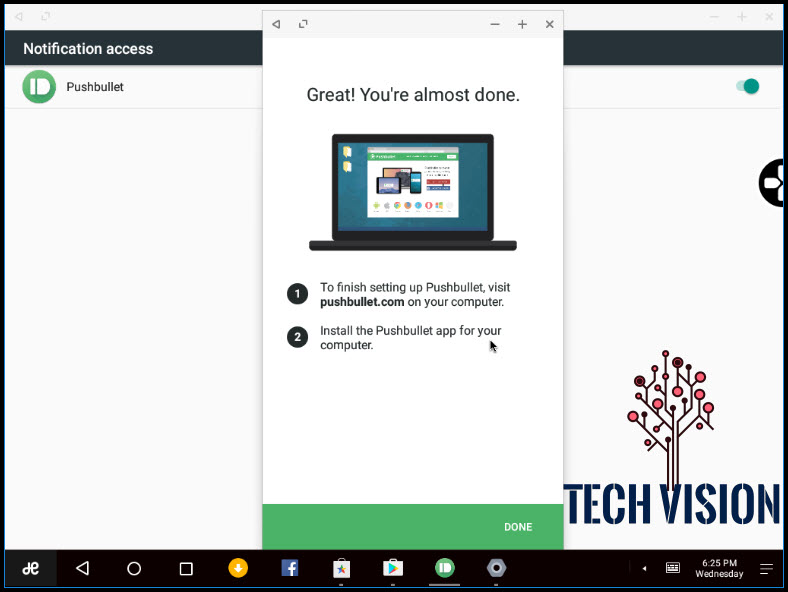Maximize the Pushbullet window with plus icon
788x592 pixels.
[x=522, y=24]
